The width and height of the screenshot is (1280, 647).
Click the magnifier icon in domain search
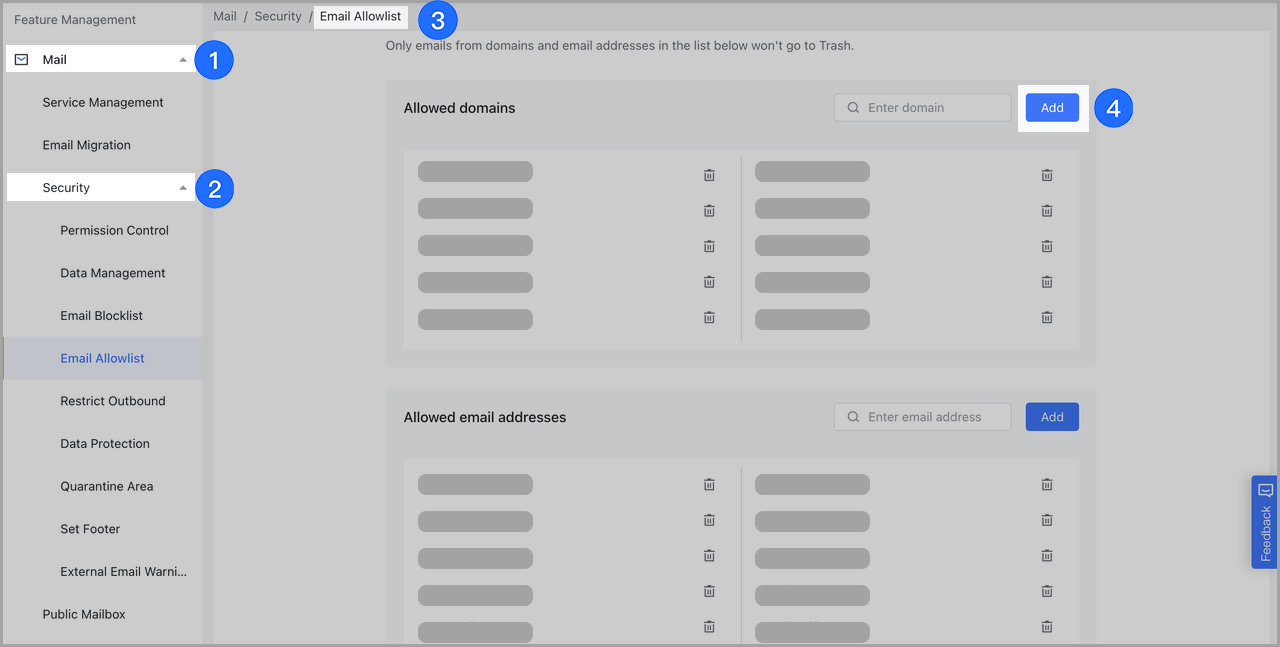tap(853, 108)
